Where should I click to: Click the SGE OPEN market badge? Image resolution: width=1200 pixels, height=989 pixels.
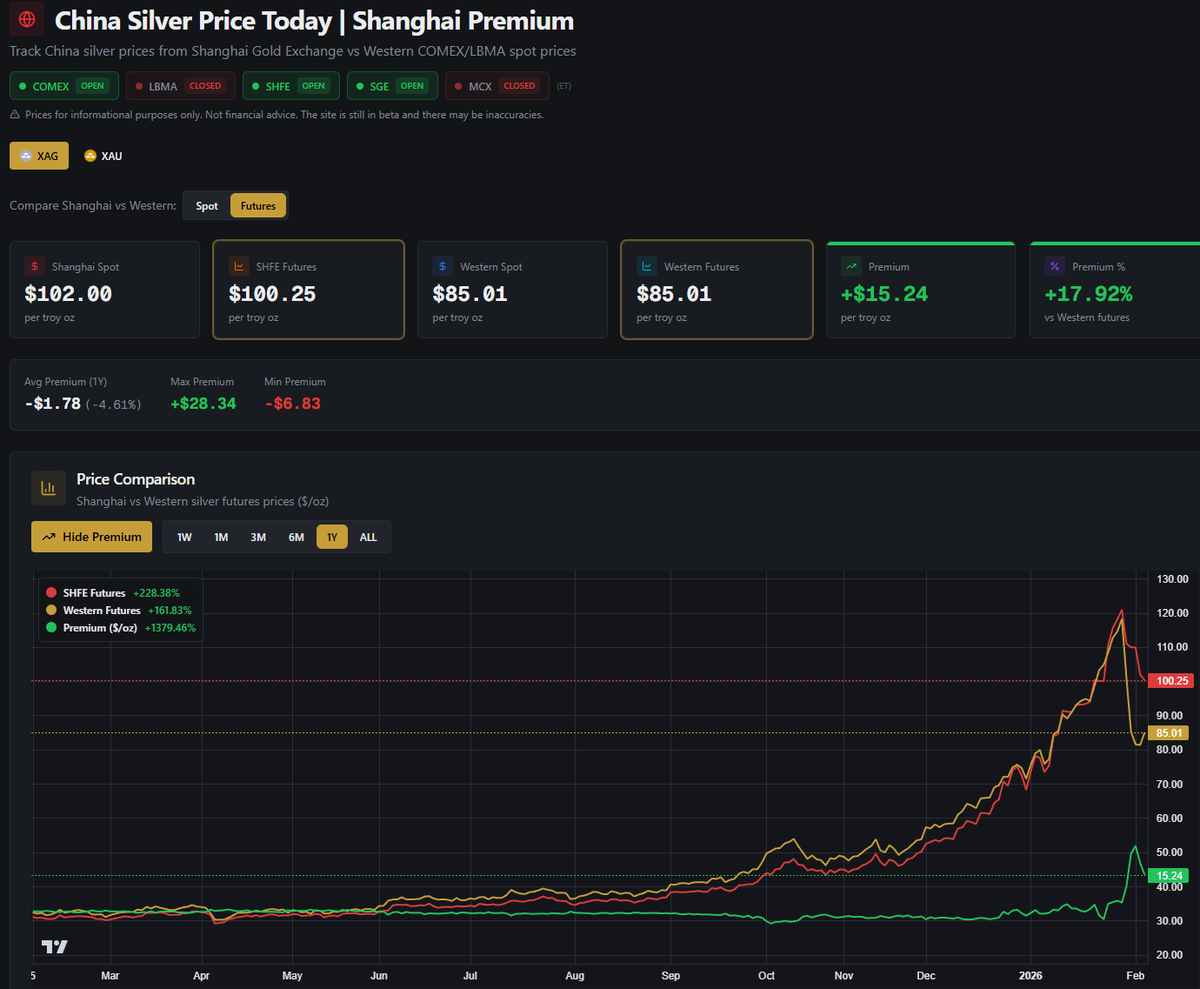click(x=392, y=86)
